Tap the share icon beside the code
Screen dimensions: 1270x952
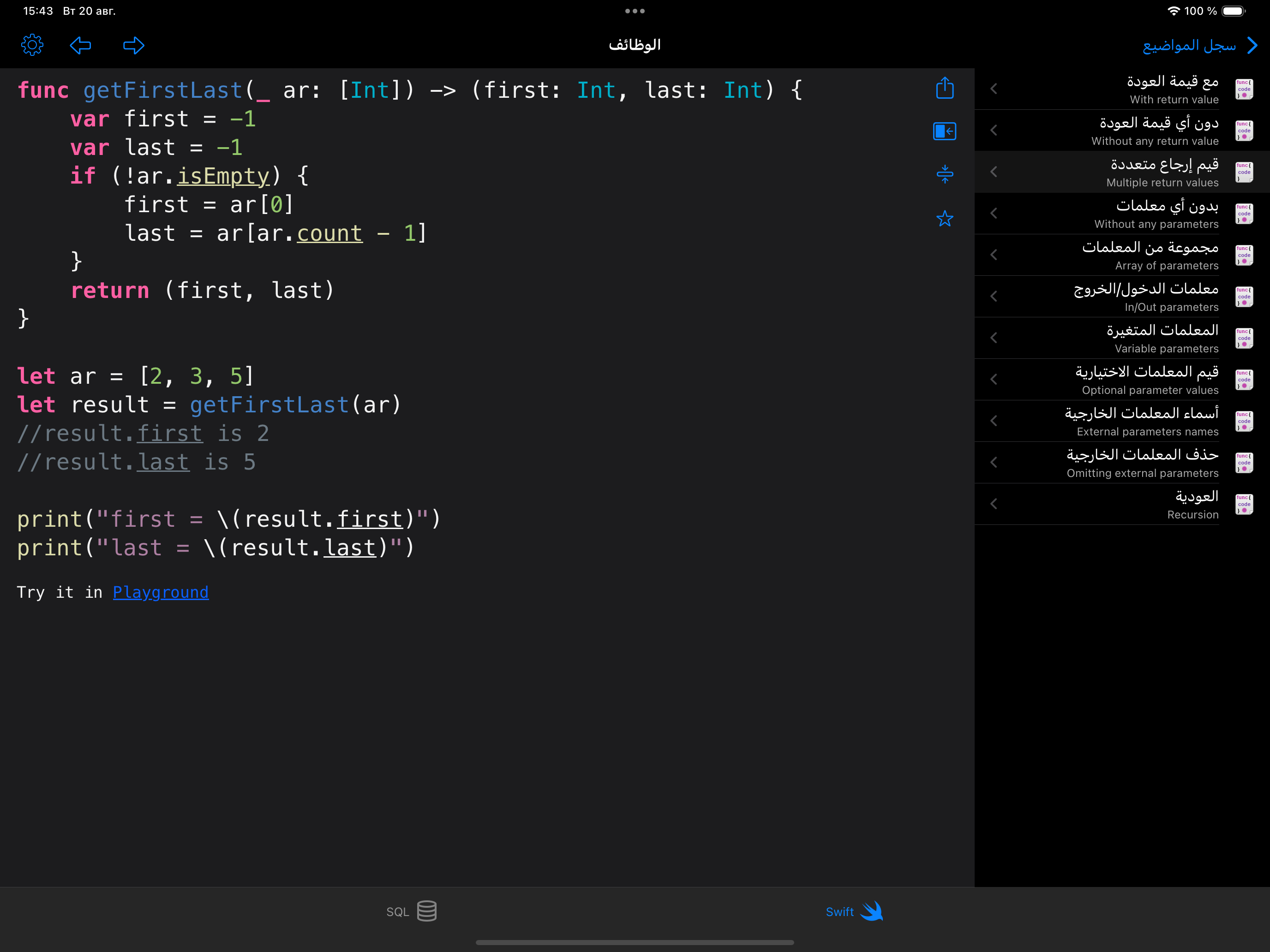[x=945, y=88]
